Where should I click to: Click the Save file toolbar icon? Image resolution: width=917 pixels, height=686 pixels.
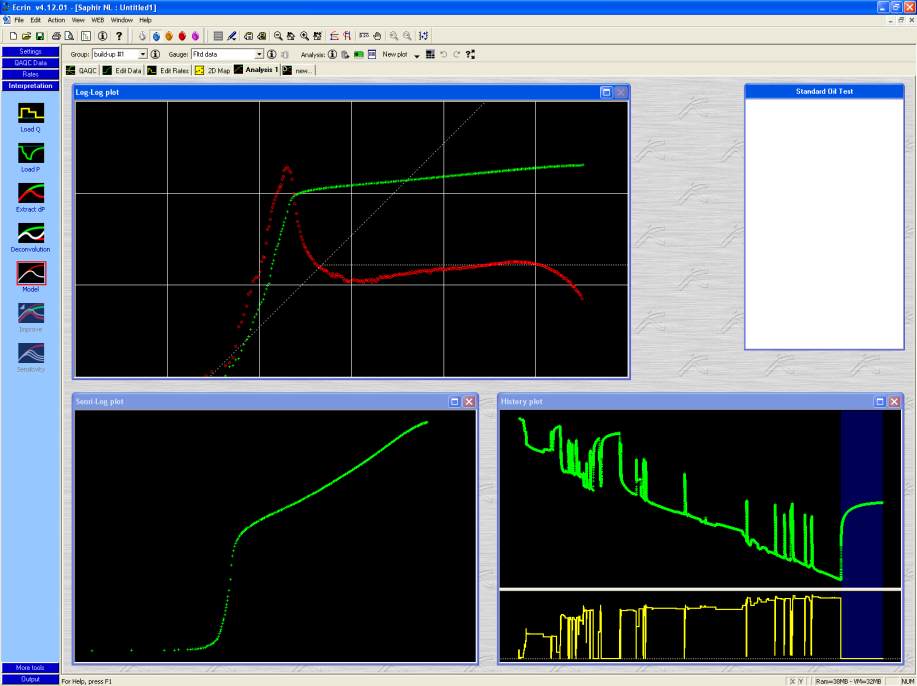pos(39,36)
